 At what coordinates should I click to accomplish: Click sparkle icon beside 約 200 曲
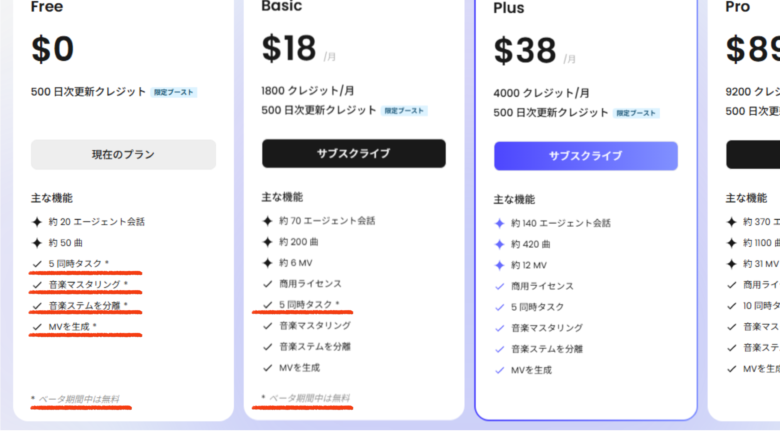tap(268, 242)
